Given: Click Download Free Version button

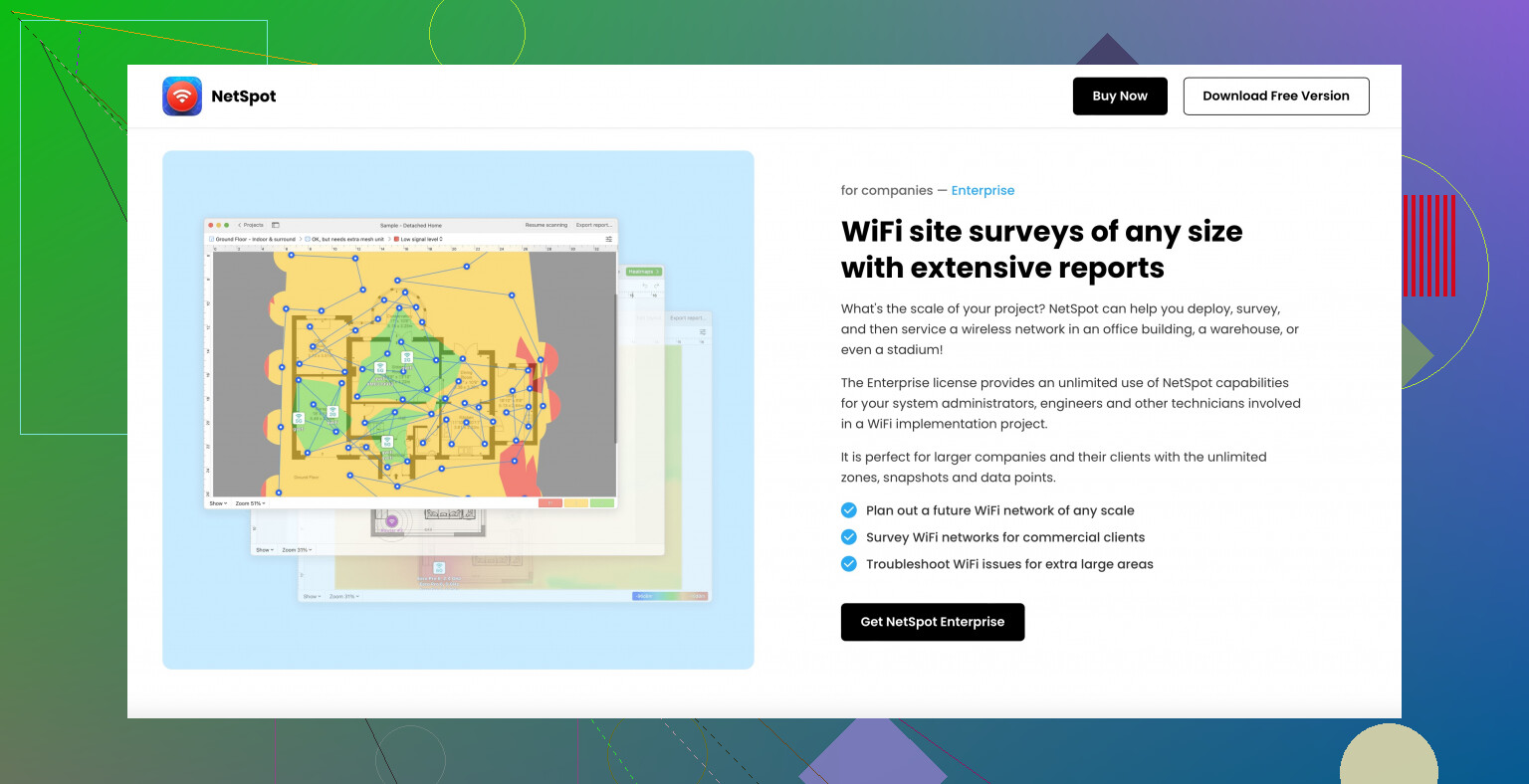Looking at the screenshot, I should tap(1275, 97).
